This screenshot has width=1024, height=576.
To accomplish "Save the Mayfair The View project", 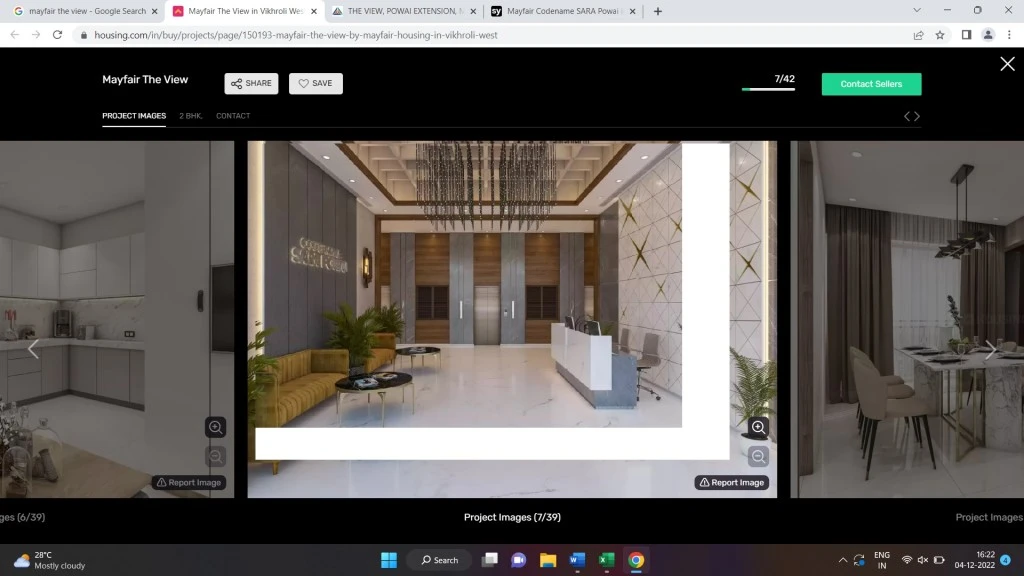I will [x=315, y=84].
